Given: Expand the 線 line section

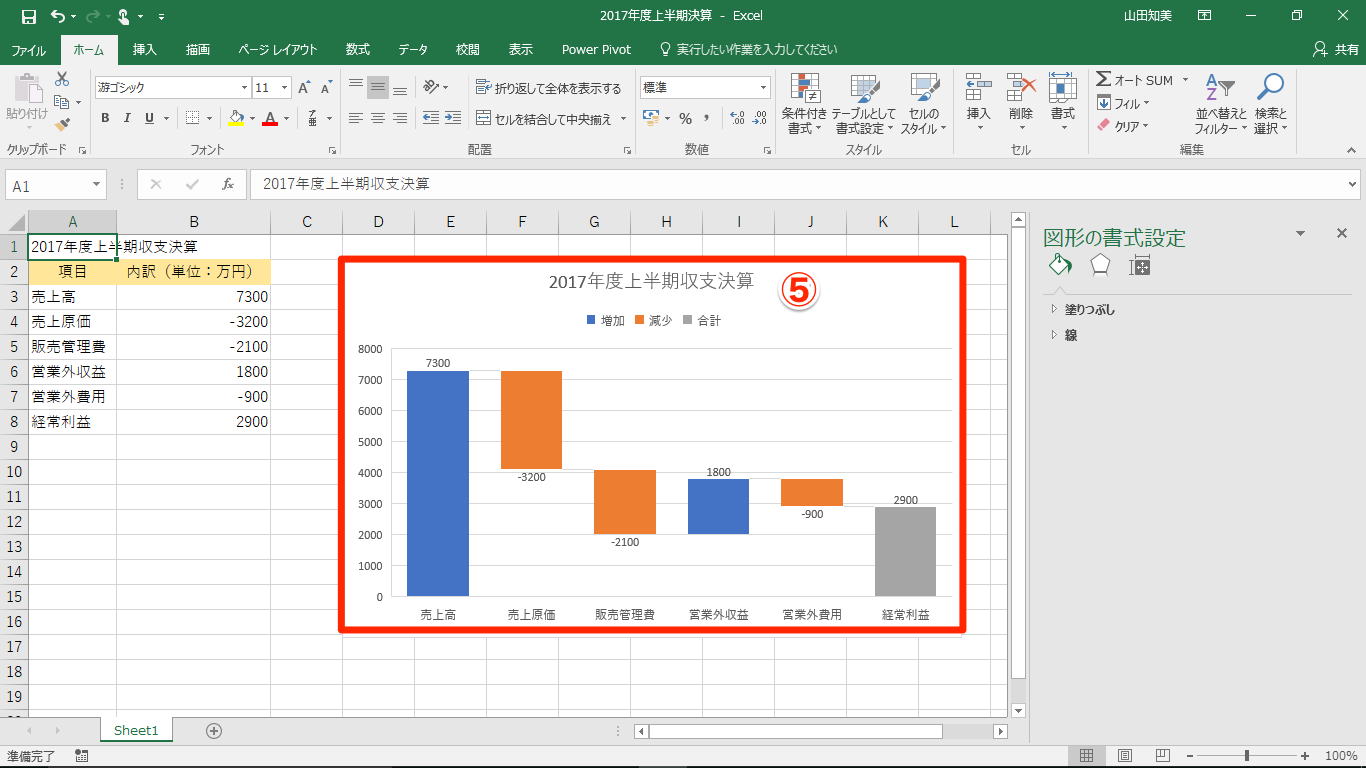Looking at the screenshot, I should pyautogui.click(x=1063, y=336).
